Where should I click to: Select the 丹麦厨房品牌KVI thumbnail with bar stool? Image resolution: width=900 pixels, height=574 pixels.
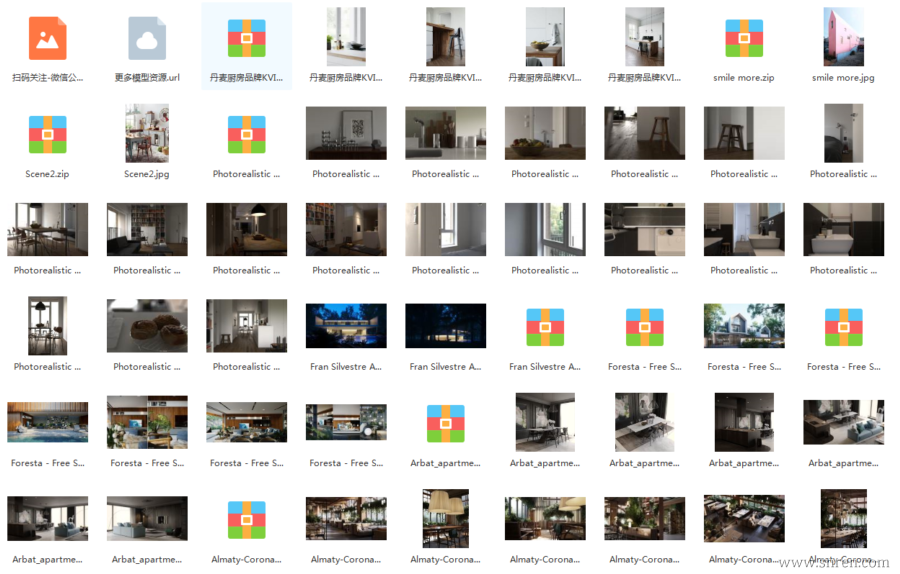pyautogui.click(x=445, y=37)
